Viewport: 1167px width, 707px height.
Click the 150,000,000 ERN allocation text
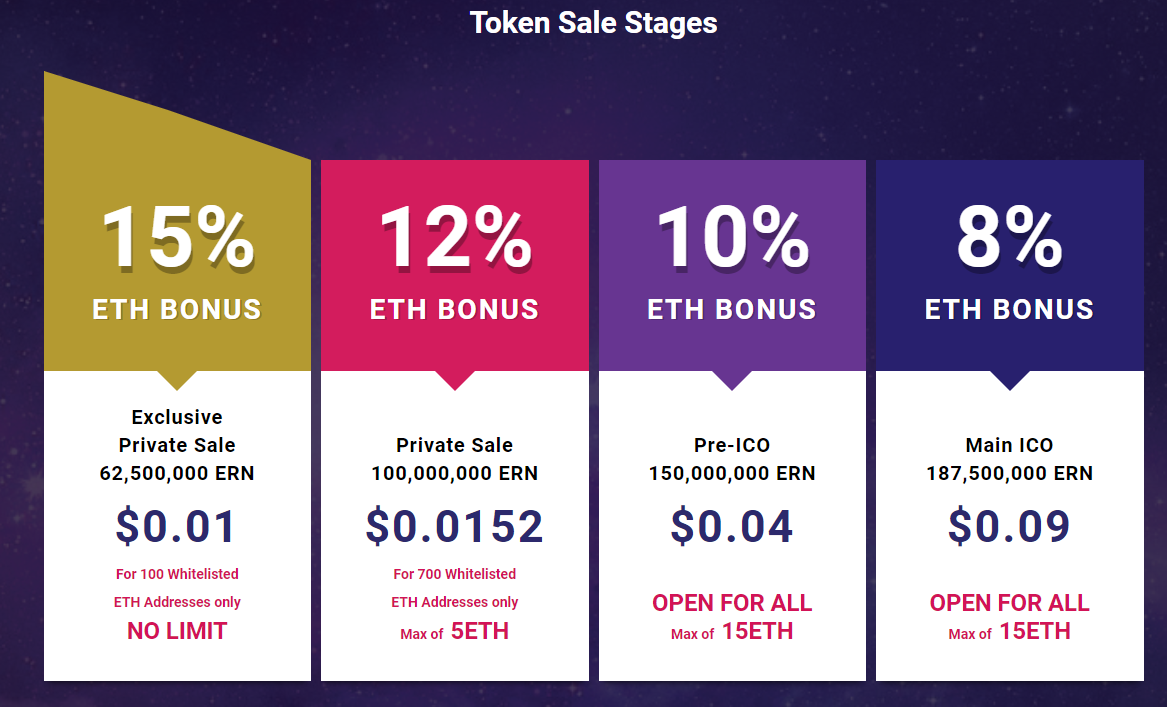732,473
